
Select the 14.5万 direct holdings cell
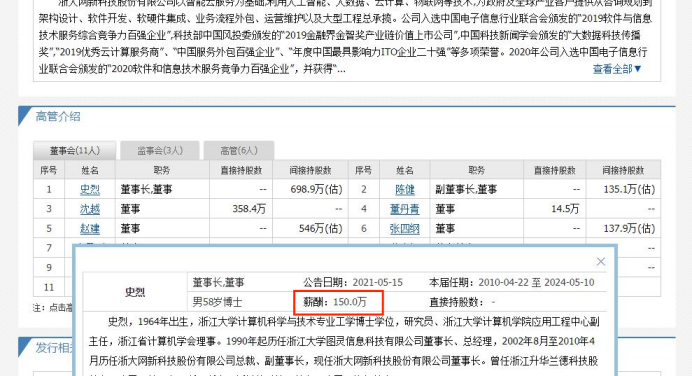tap(555, 209)
